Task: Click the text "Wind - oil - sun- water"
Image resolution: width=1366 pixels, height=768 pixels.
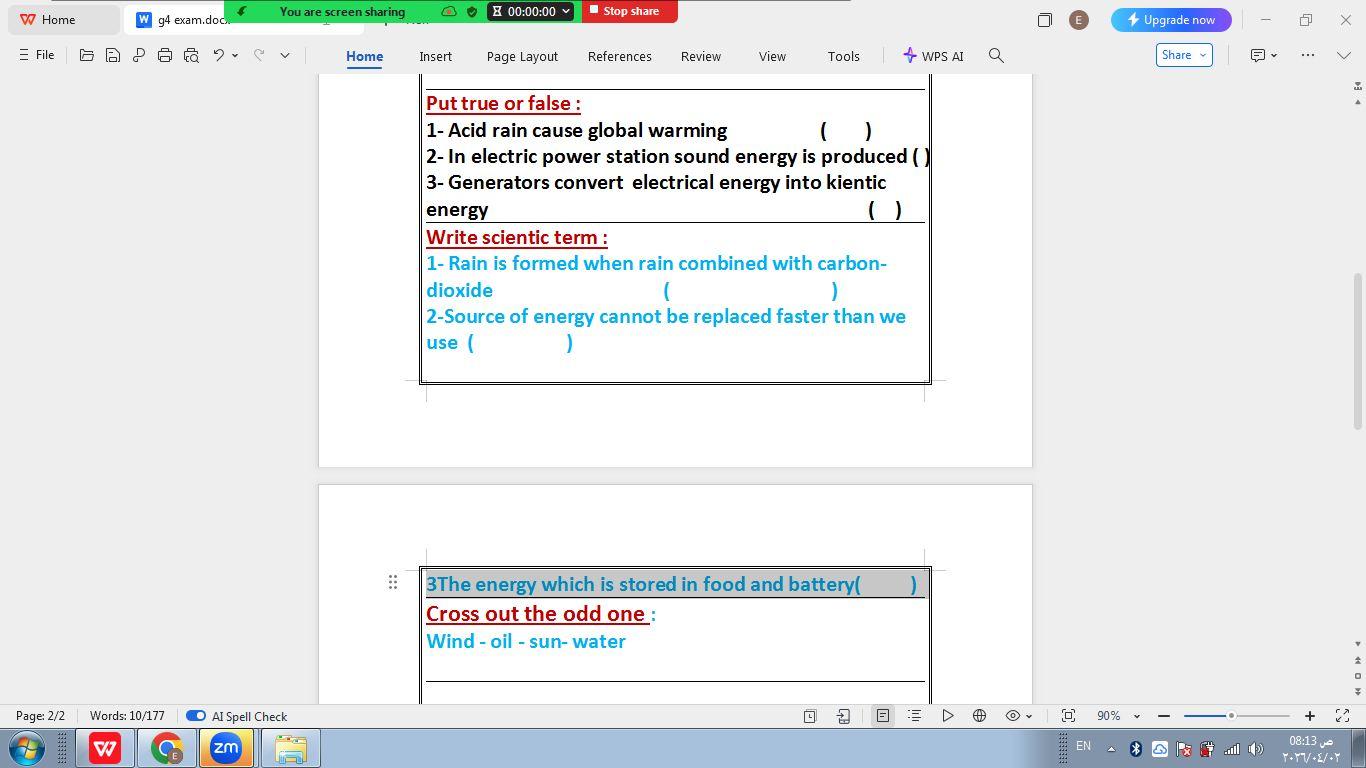Action: coord(526,641)
